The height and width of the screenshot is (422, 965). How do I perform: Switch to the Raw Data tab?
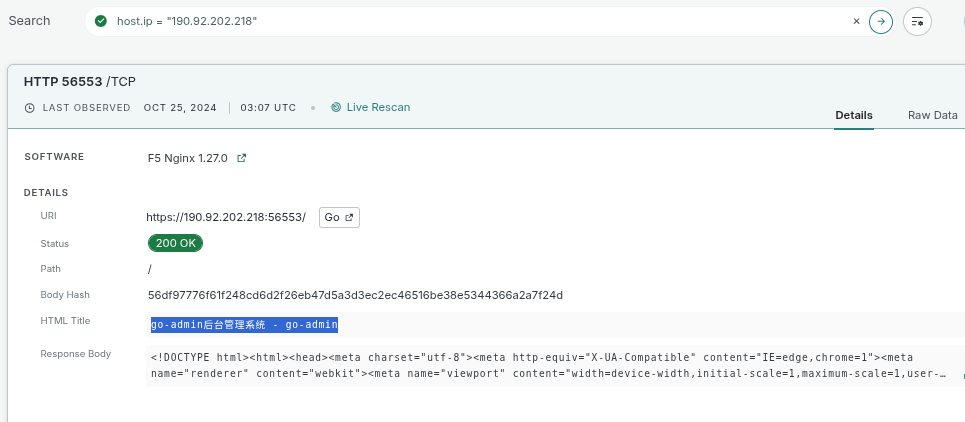[932, 115]
